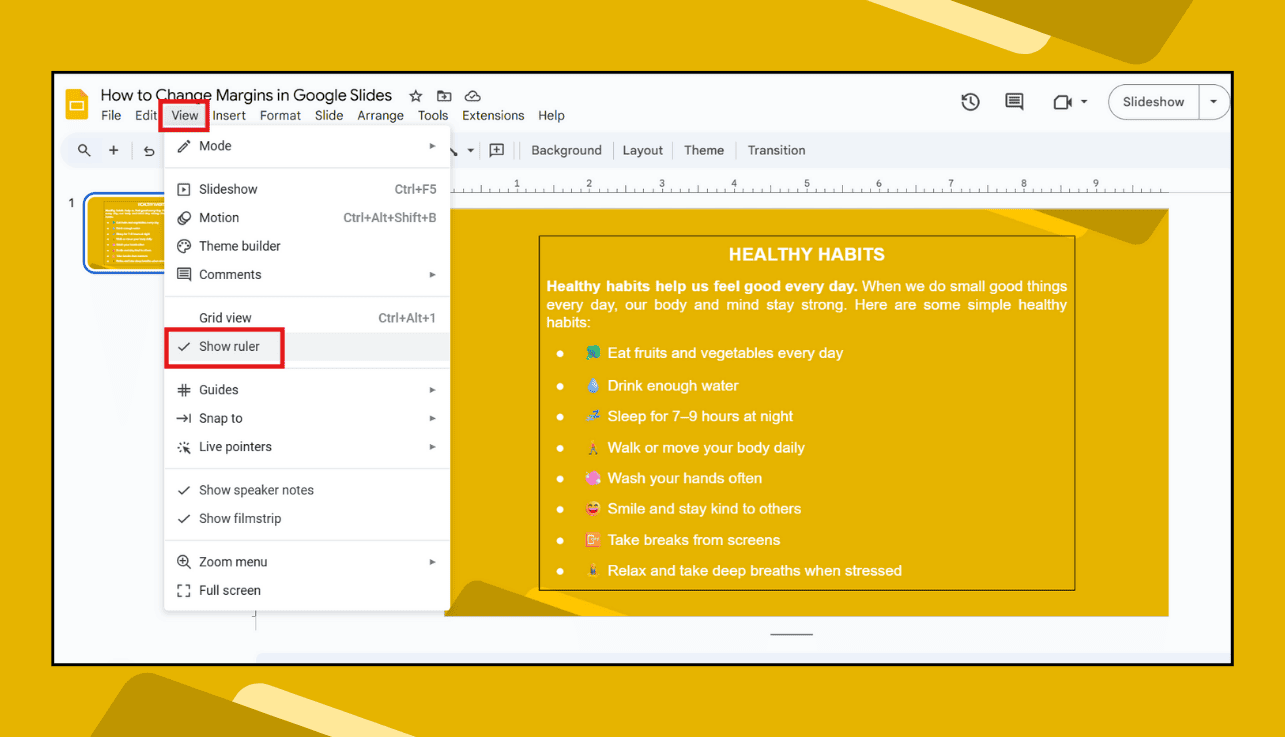Open the move-to-folder icon

(444, 96)
